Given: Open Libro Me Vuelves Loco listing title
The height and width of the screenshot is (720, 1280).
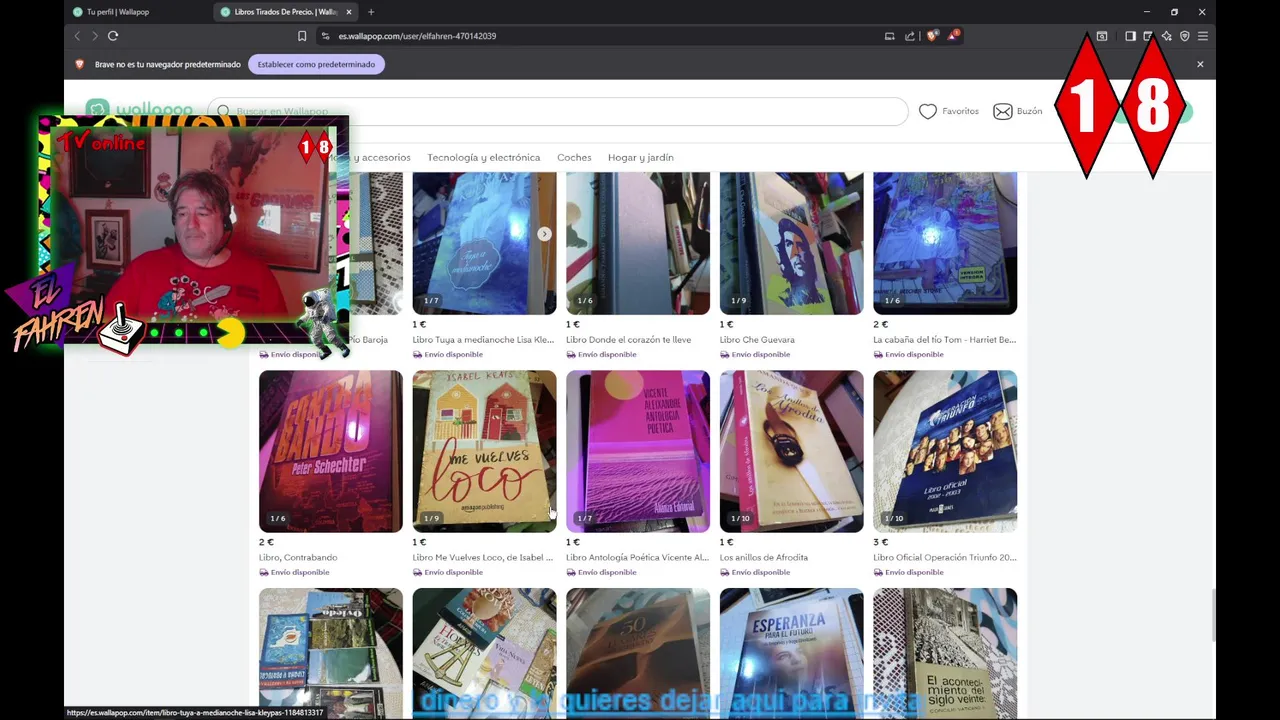Looking at the screenshot, I should click(x=483, y=558).
